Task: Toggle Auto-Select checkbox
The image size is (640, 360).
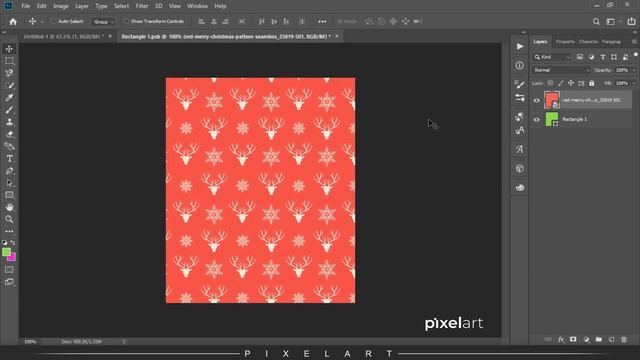Action: 53,21
